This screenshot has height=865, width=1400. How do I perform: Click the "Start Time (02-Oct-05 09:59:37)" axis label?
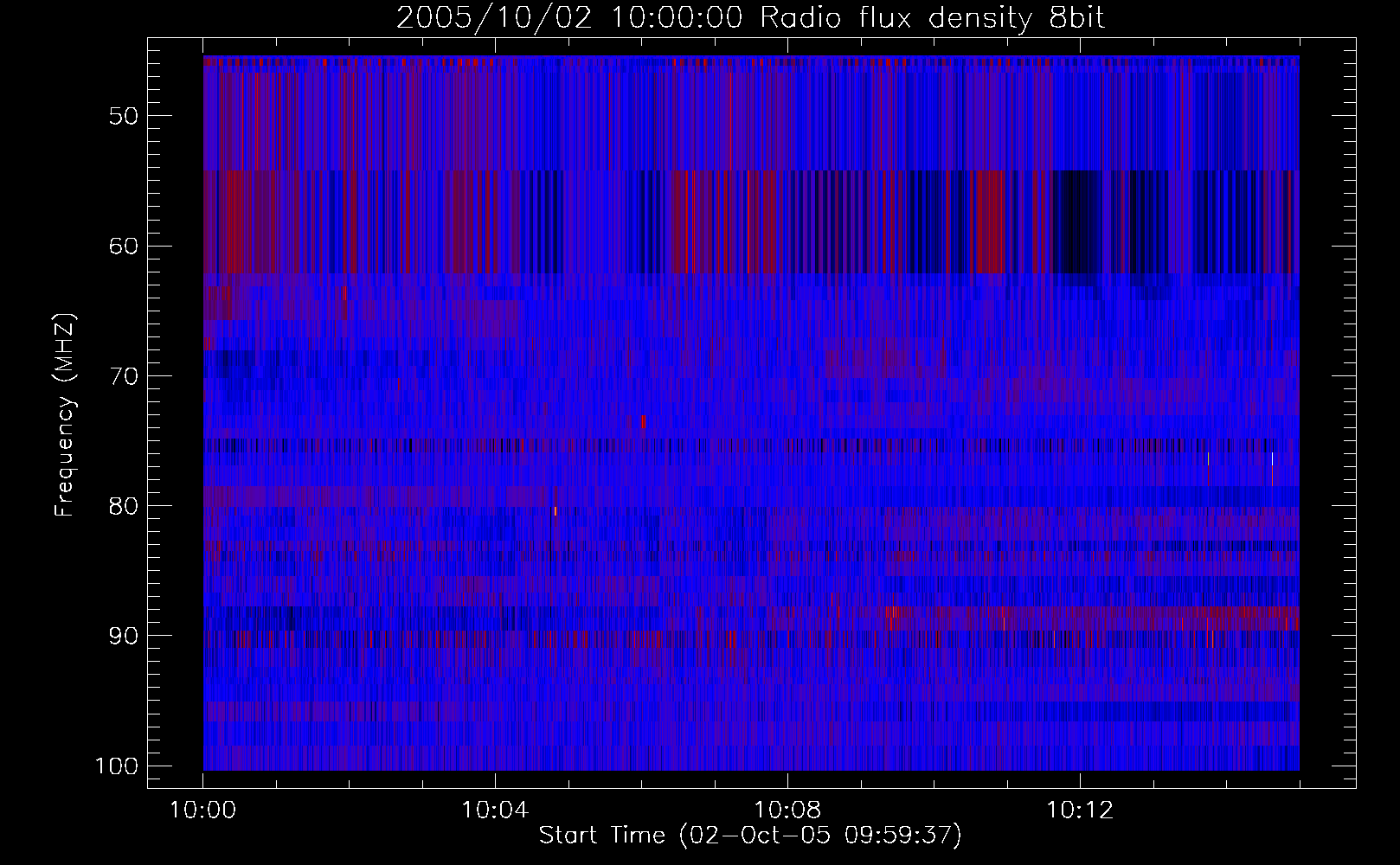pyautogui.click(x=750, y=836)
